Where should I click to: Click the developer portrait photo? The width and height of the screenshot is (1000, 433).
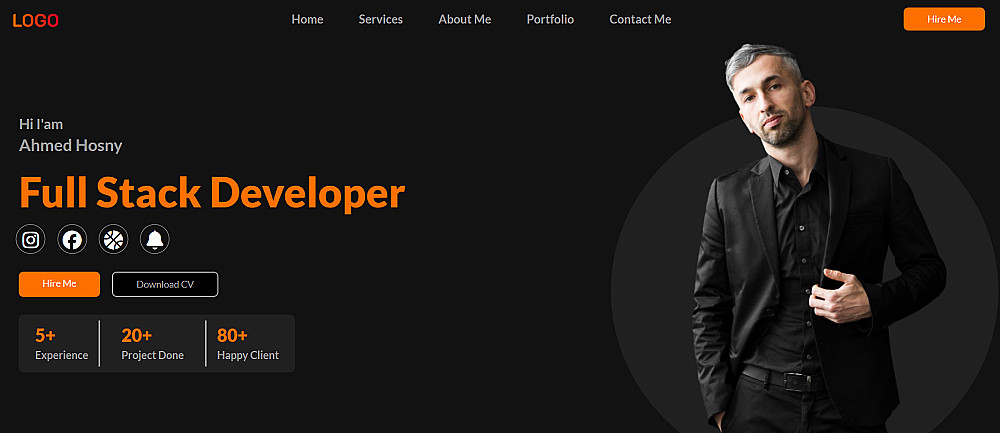(x=818, y=239)
